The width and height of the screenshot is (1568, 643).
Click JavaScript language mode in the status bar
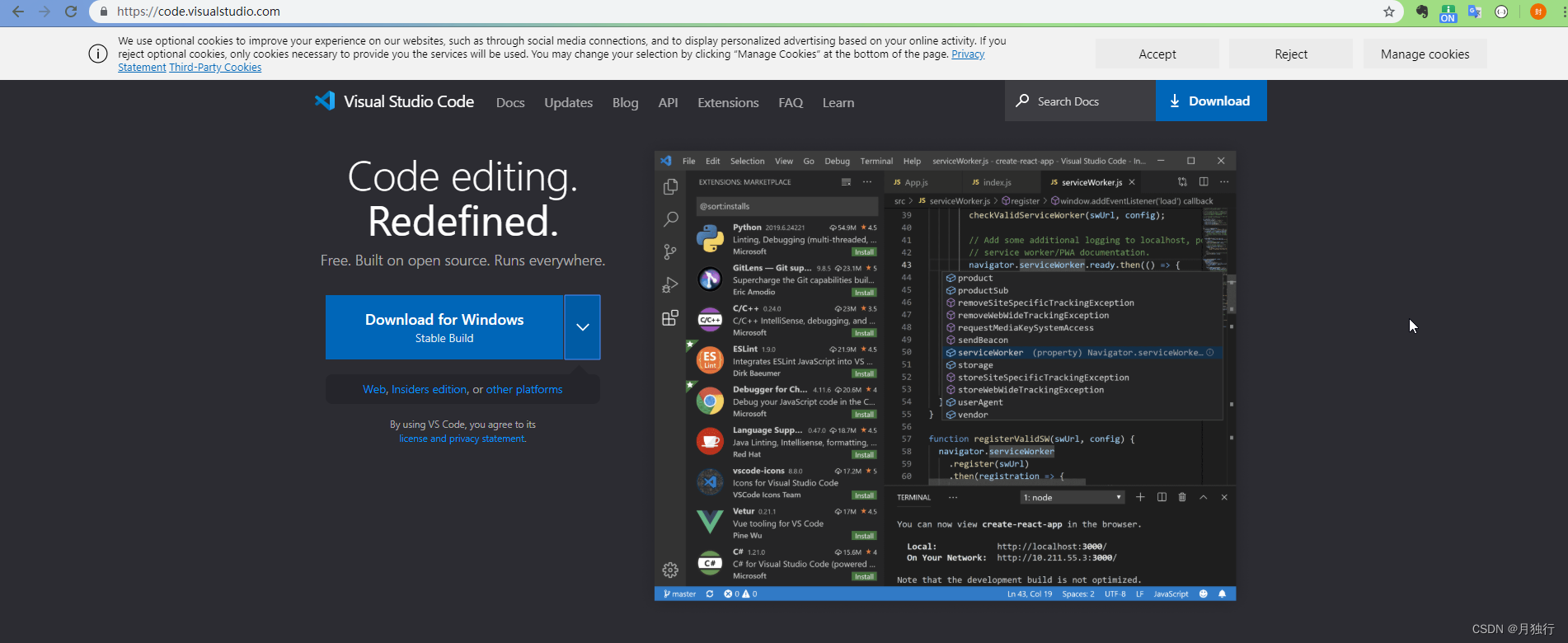(x=1171, y=594)
